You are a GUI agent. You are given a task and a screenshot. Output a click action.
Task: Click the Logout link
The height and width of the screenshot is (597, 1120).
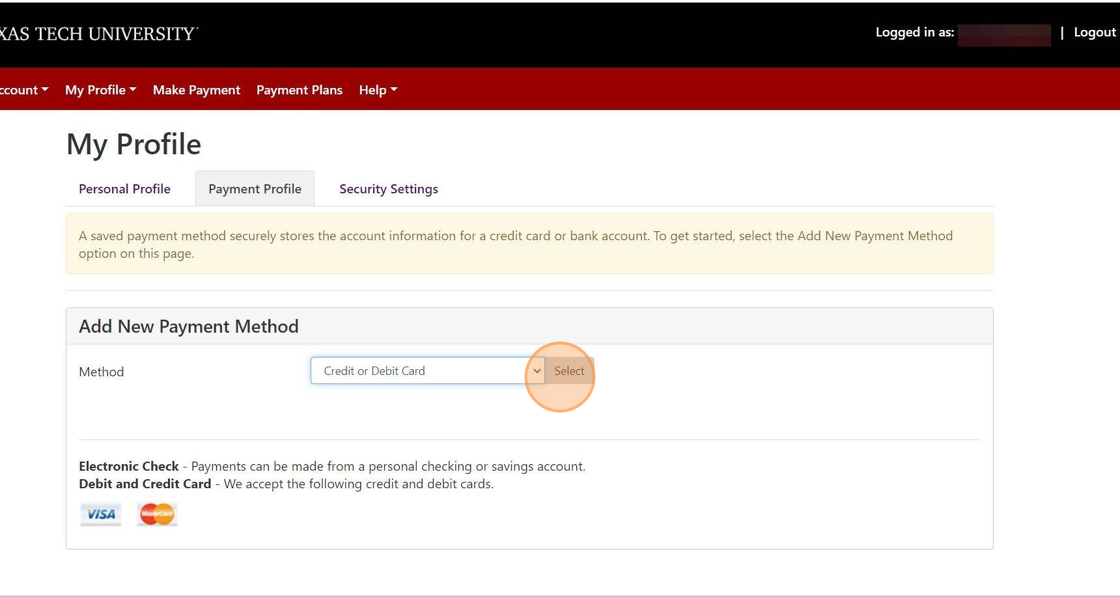[1094, 32]
